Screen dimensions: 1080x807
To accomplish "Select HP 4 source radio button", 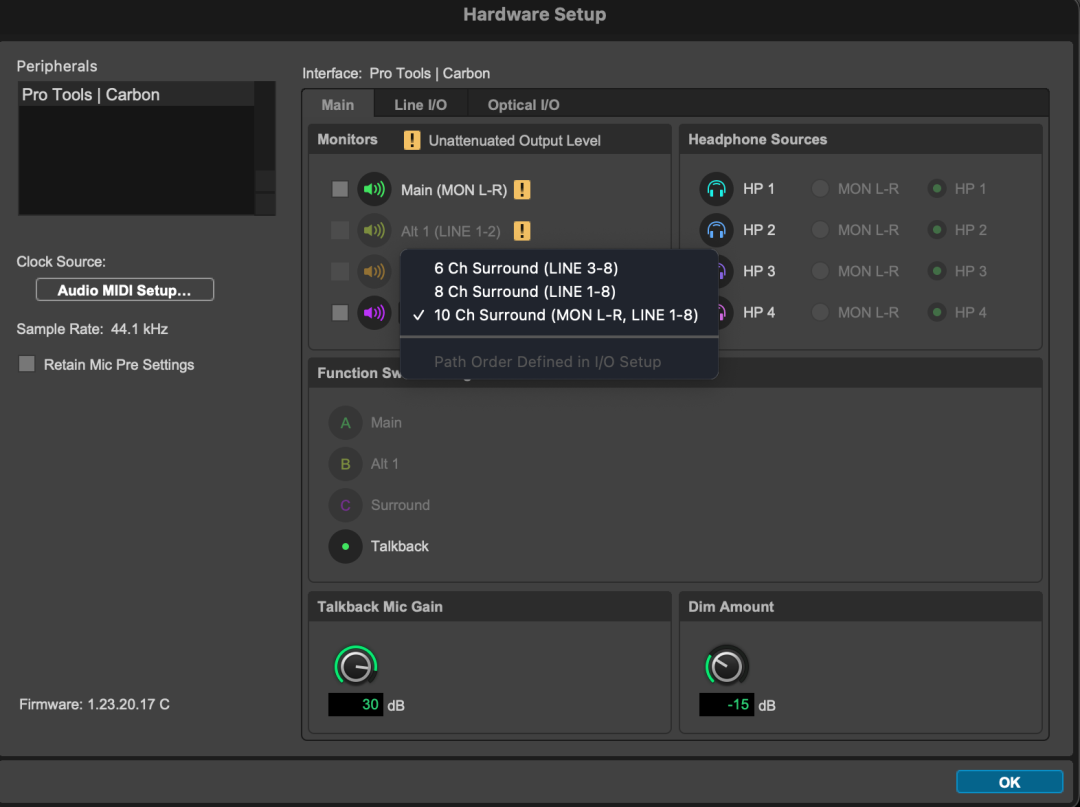I will (x=937, y=313).
